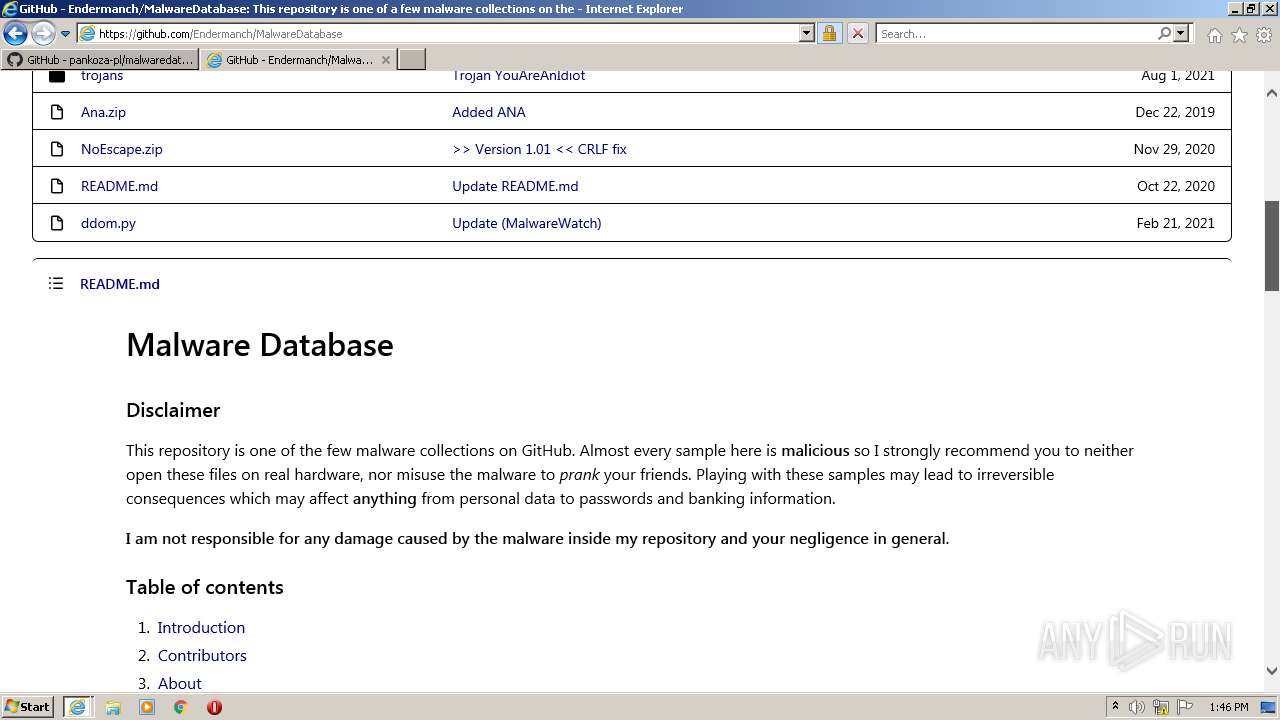Open Windows Explorer folder taskbar icon
1280x720 pixels.
click(x=113, y=707)
